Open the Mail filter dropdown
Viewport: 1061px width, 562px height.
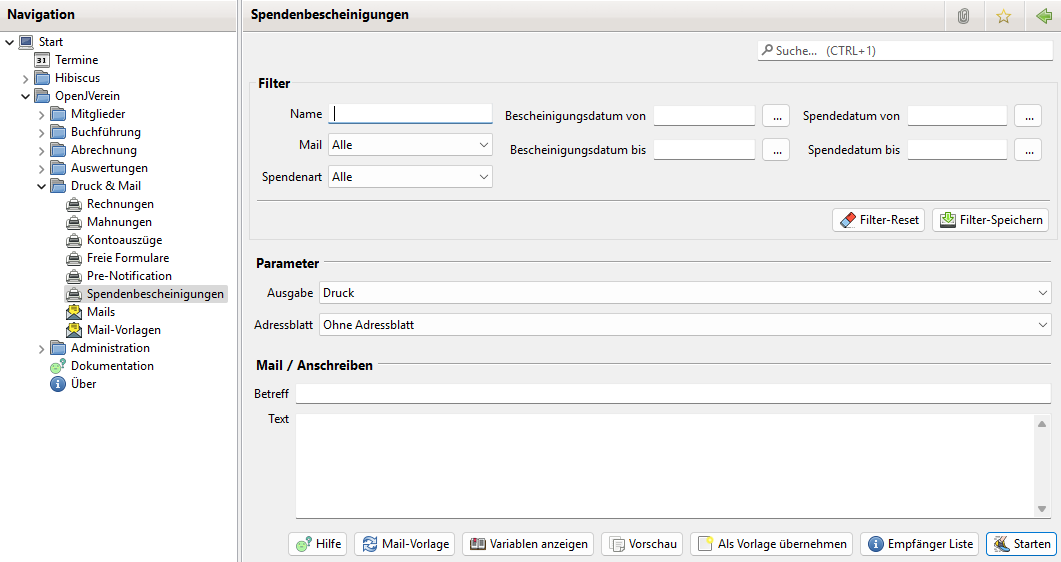[410, 145]
